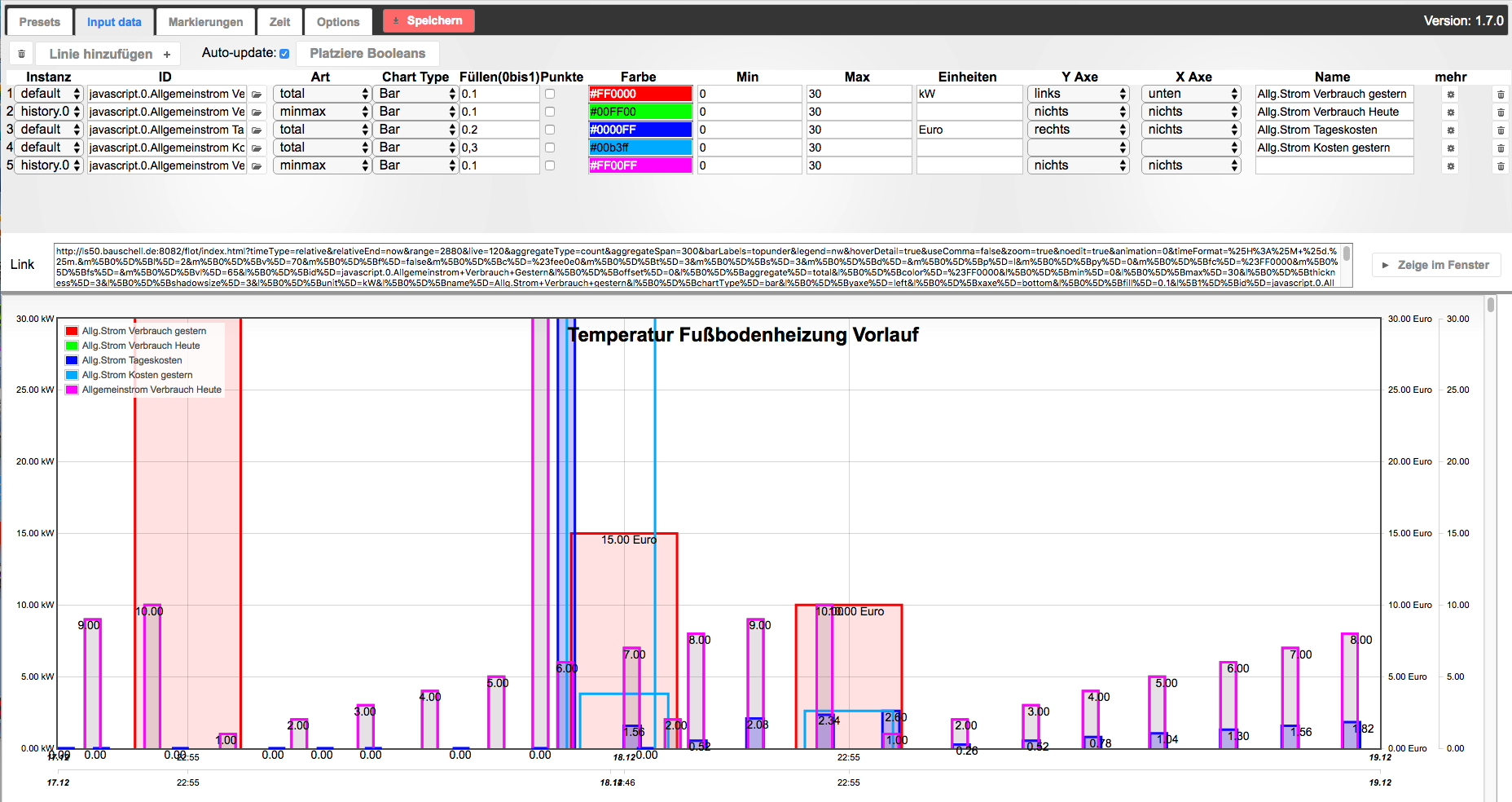Open Y Axe dropdown showing 'rechts'

coord(1078,130)
